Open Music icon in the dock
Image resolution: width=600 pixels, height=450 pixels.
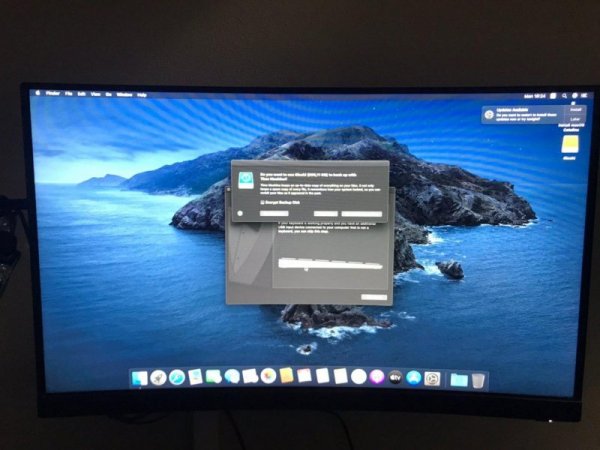point(359,377)
